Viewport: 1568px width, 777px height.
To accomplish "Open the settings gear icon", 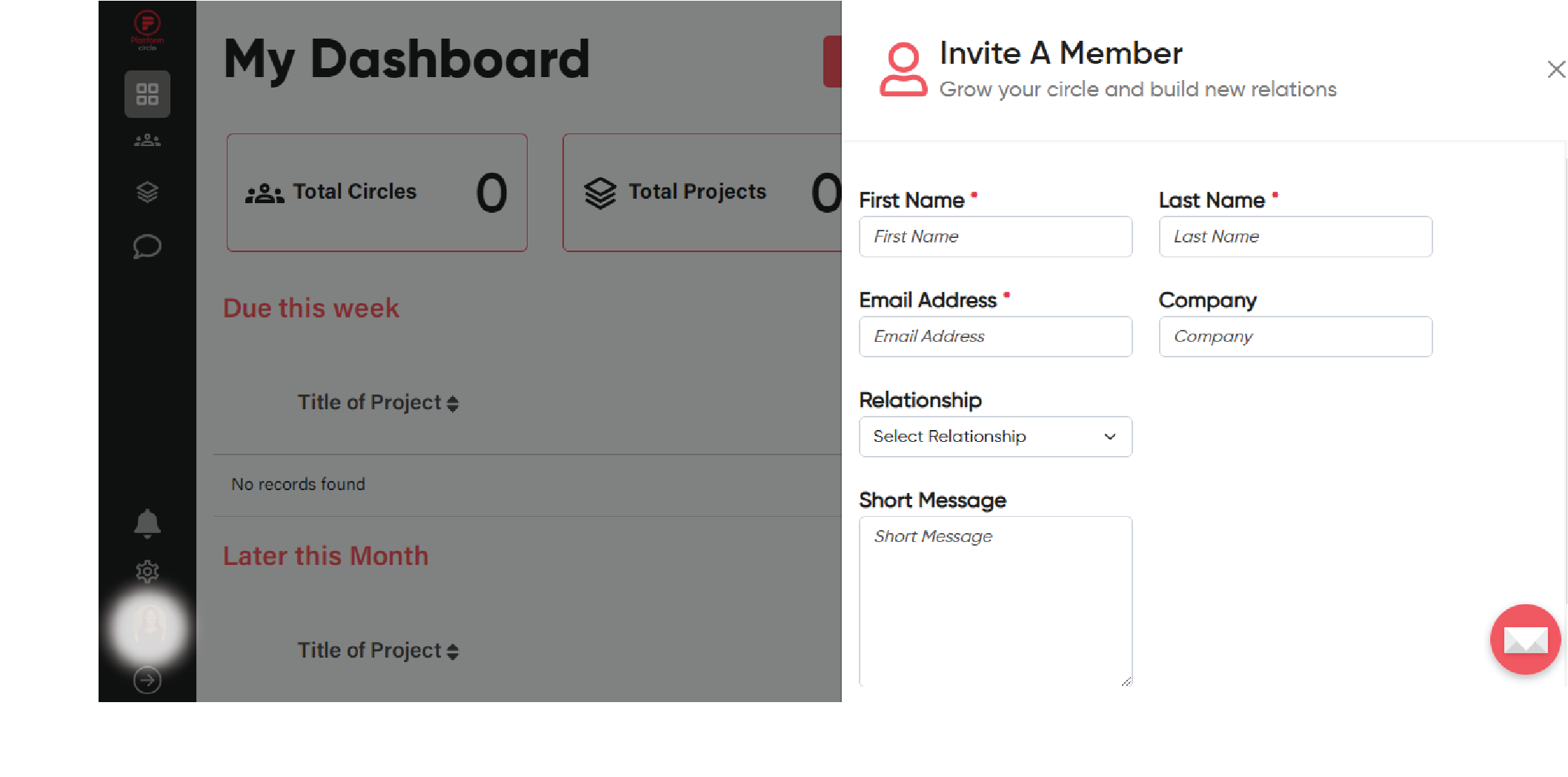I will 147,572.
